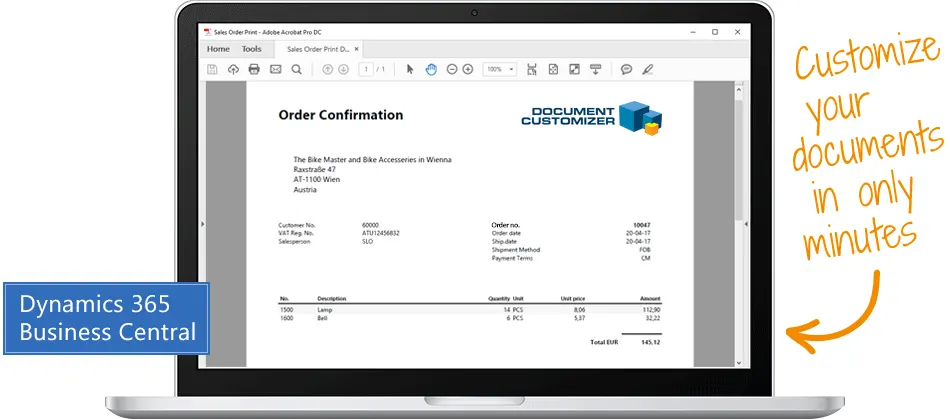The image size is (950, 419).
Task: Go to next page arrow icon
Action: (x=344, y=70)
